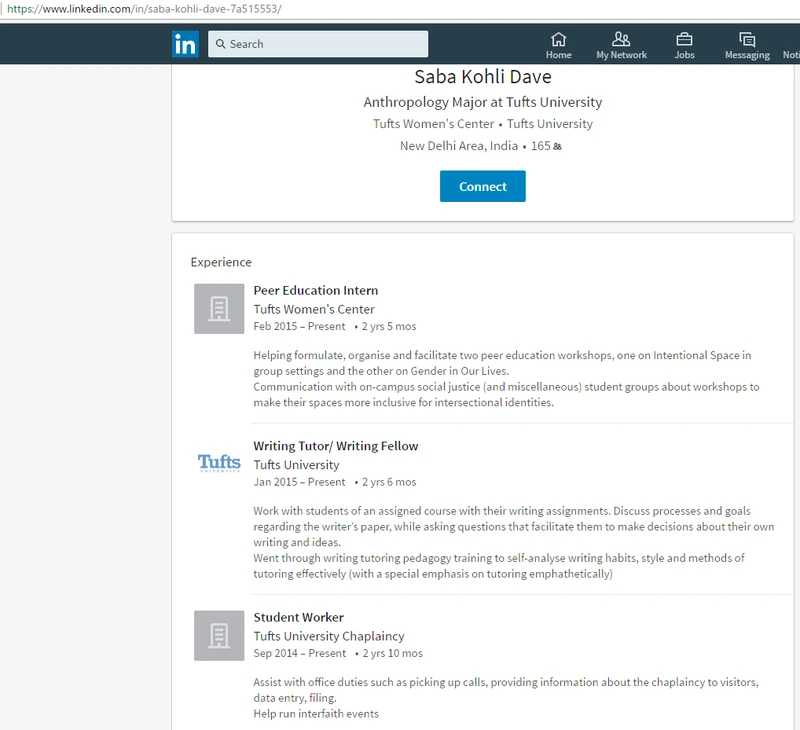Click the text 'Help run interfaith events'
The width and height of the screenshot is (800, 730).
tap(316, 714)
